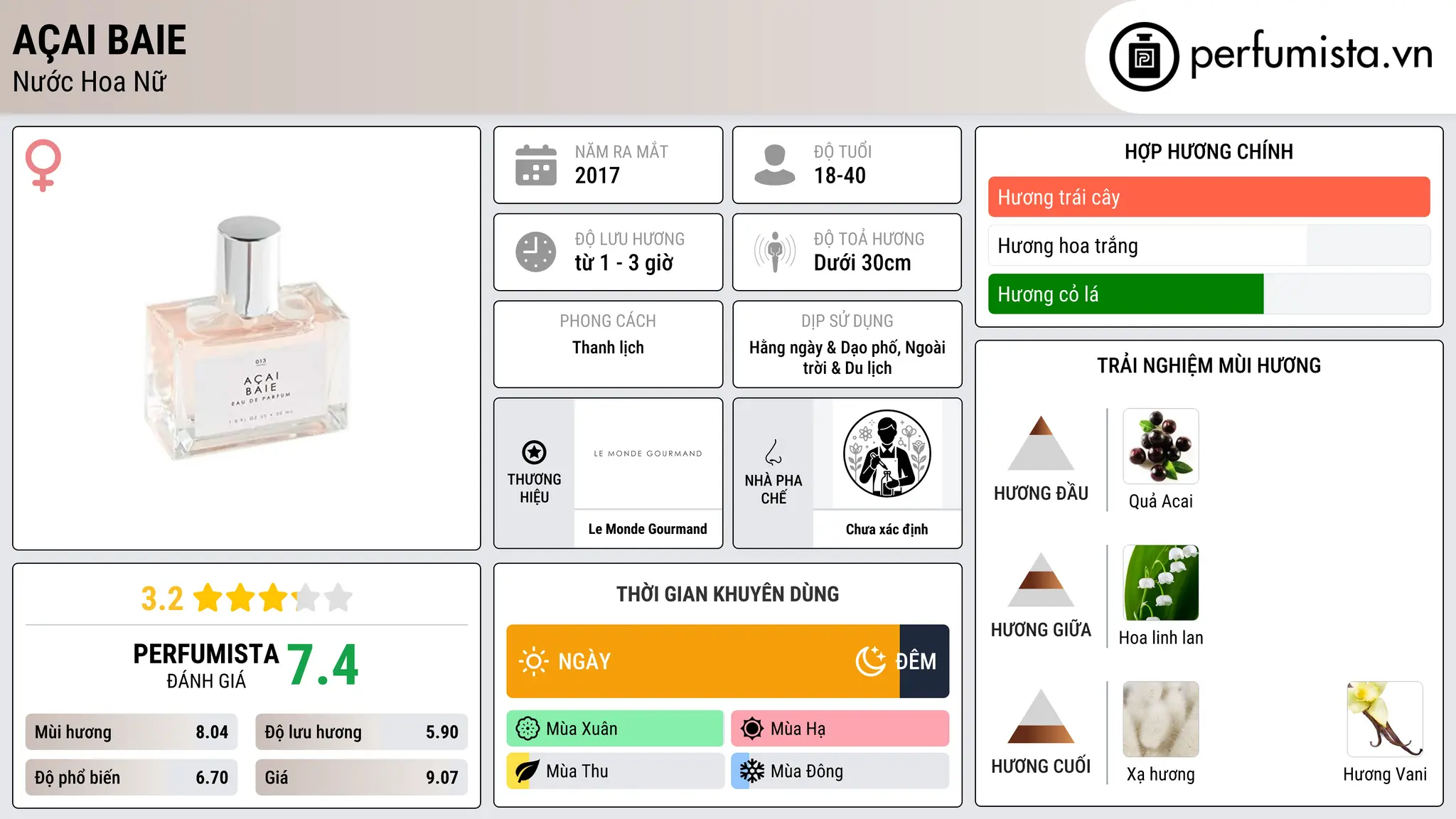
Task: Click the Hoa linh lan note label
Action: (x=1161, y=638)
